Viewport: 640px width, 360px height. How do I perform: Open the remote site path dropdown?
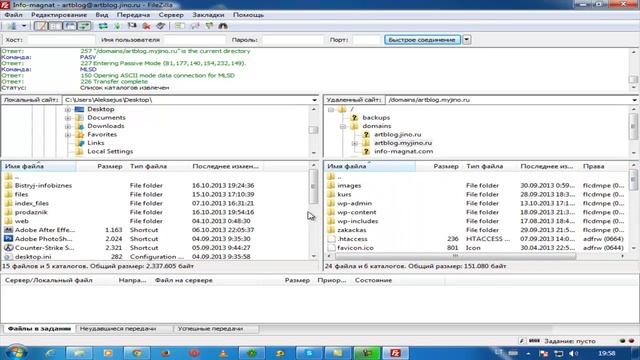tap(635, 100)
